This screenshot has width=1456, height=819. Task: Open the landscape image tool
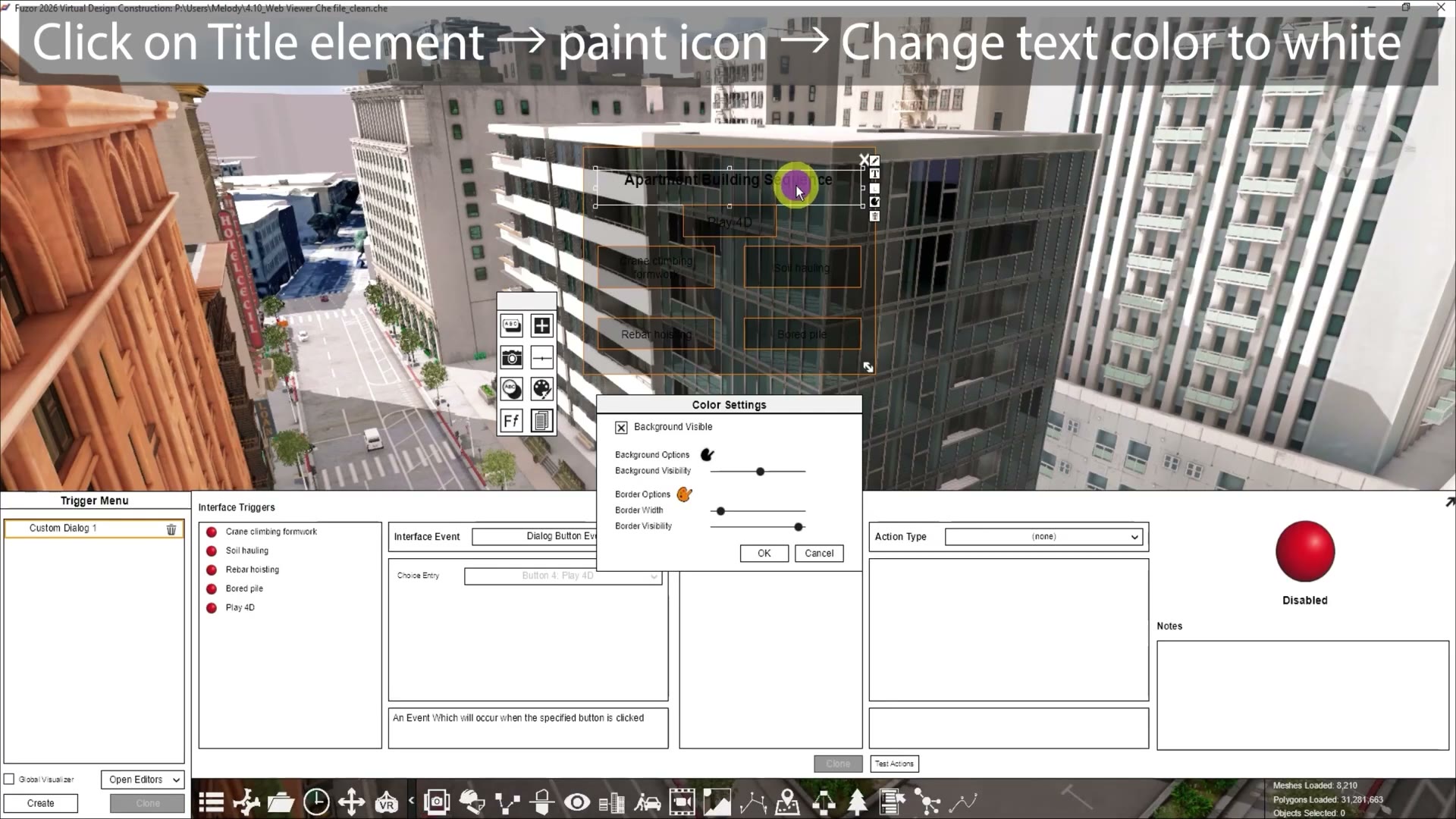point(717,802)
